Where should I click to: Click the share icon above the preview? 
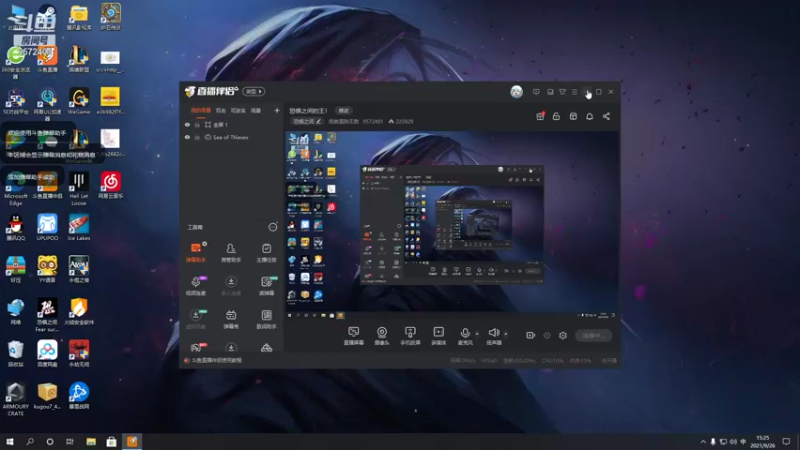(606, 116)
